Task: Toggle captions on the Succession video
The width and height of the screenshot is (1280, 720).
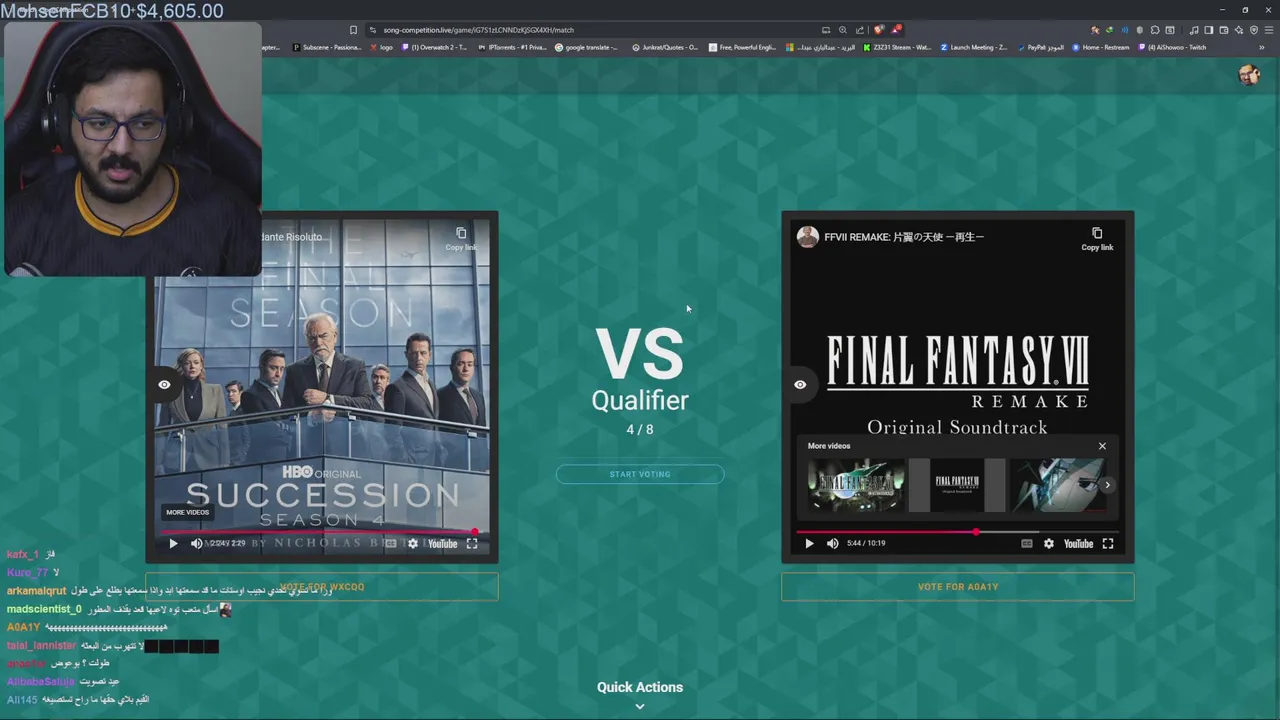Action: 391,544
